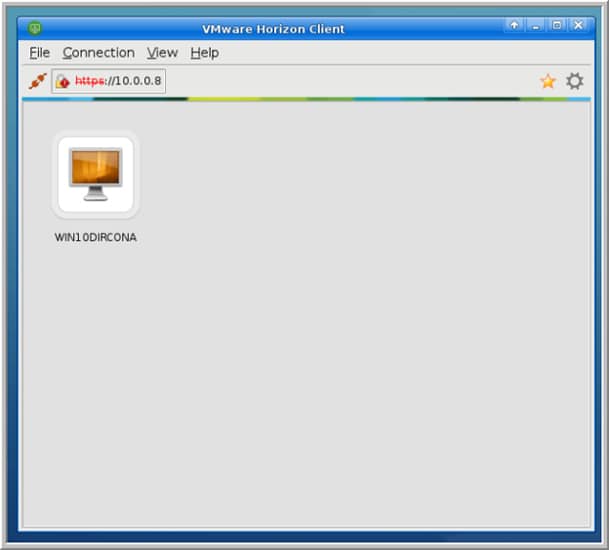Open the Connection menu

[99, 53]
